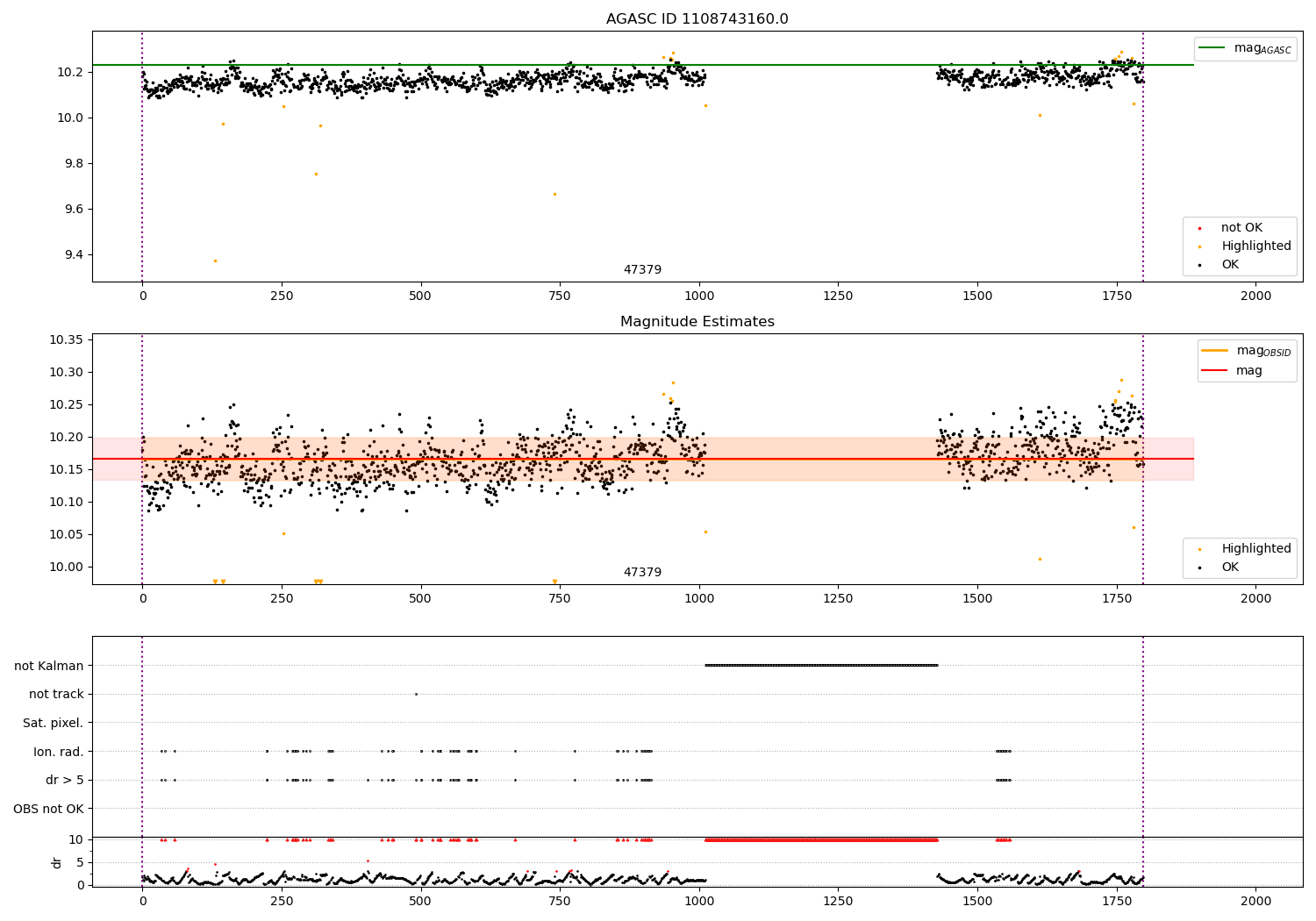Click the 'Magnitude Estimates' title
Viewport: 1316px width, 921px height.
[697, 322]
